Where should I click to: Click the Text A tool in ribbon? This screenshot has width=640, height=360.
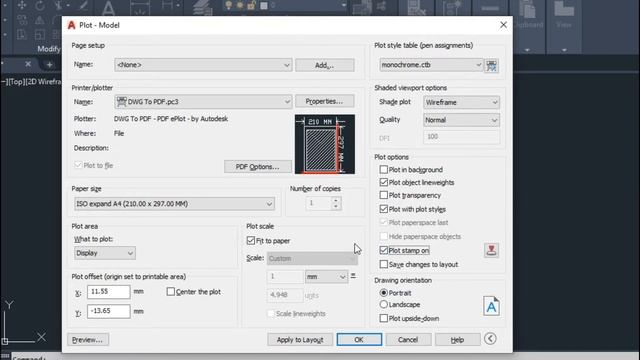point(108,8)
